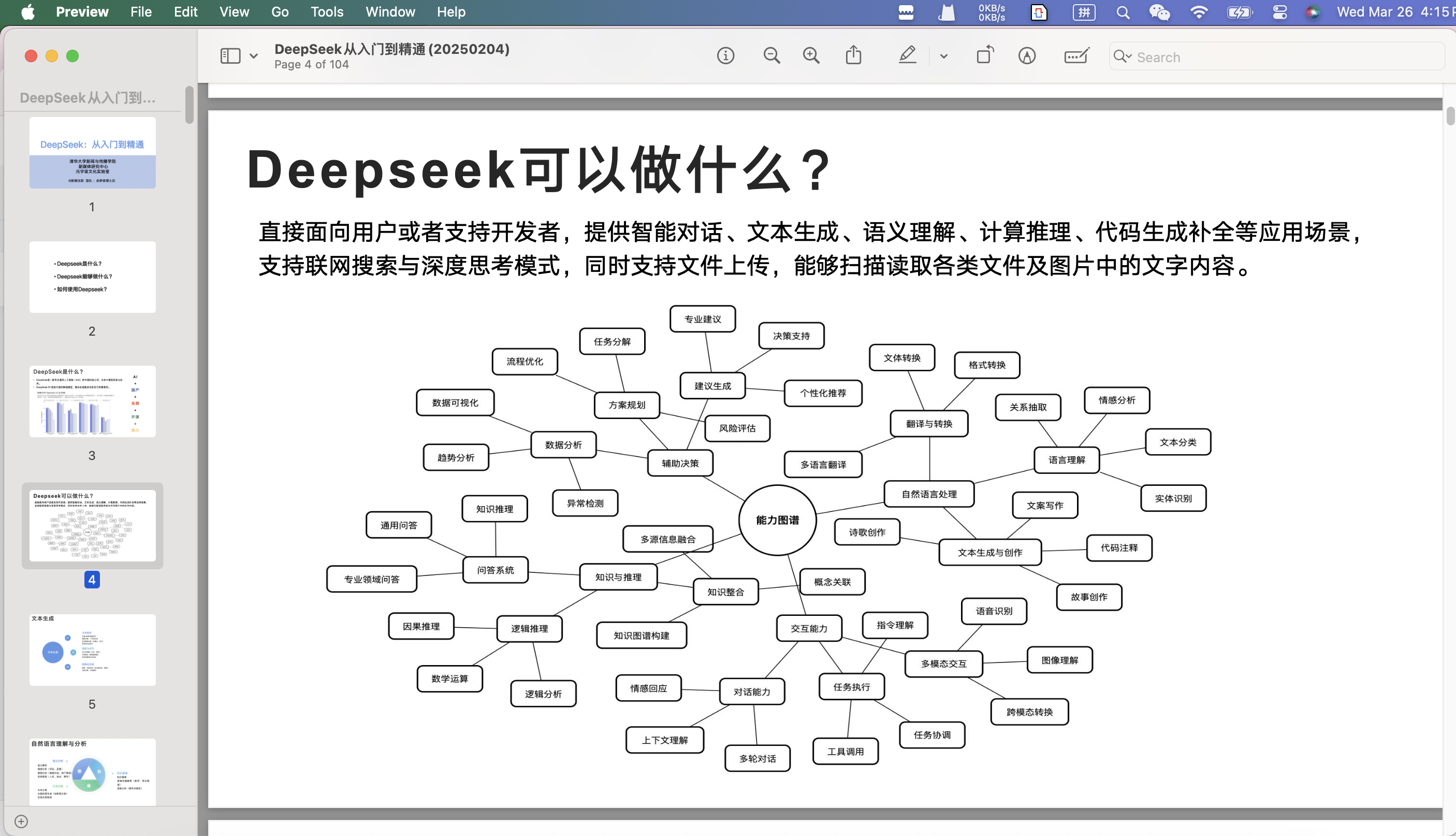Open Control Center icon
The height and width of the screenshot is (836, 1456).
coord(1280,12)
